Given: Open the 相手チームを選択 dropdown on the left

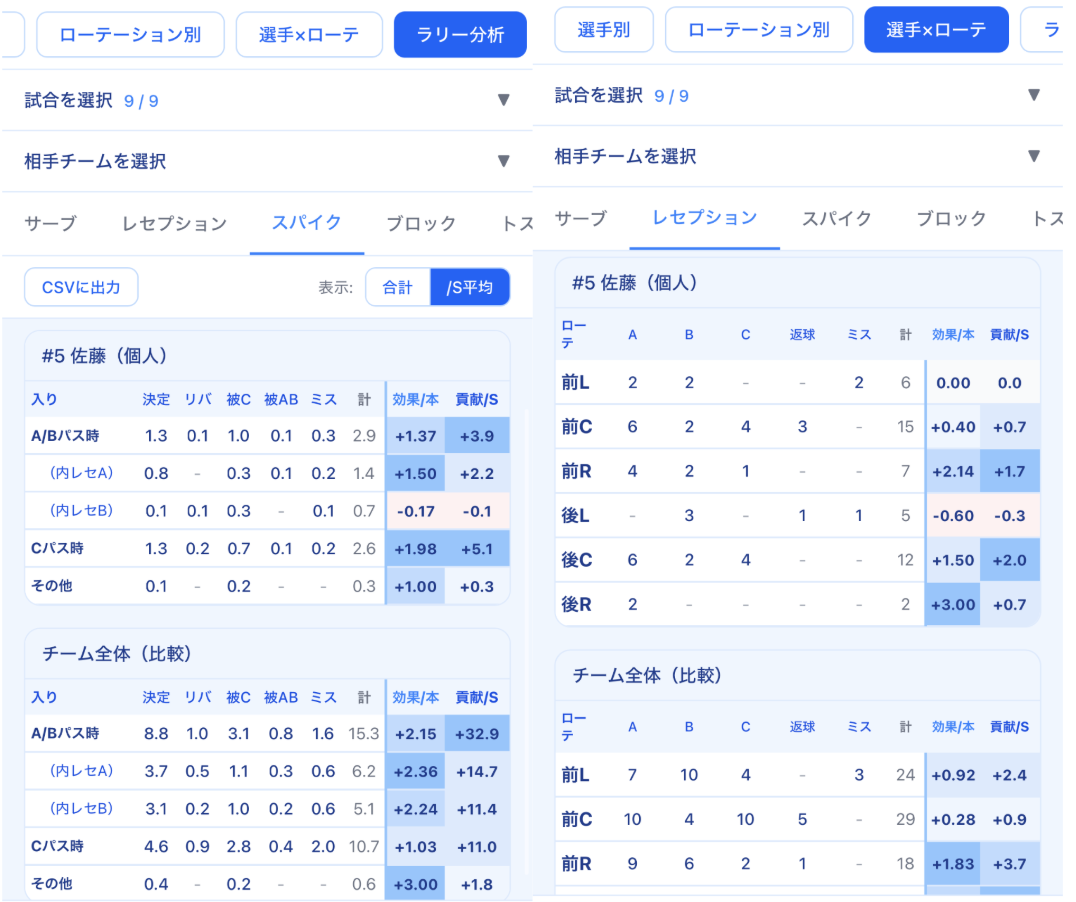Looking at the screenshot, I should tap(265, 158).
